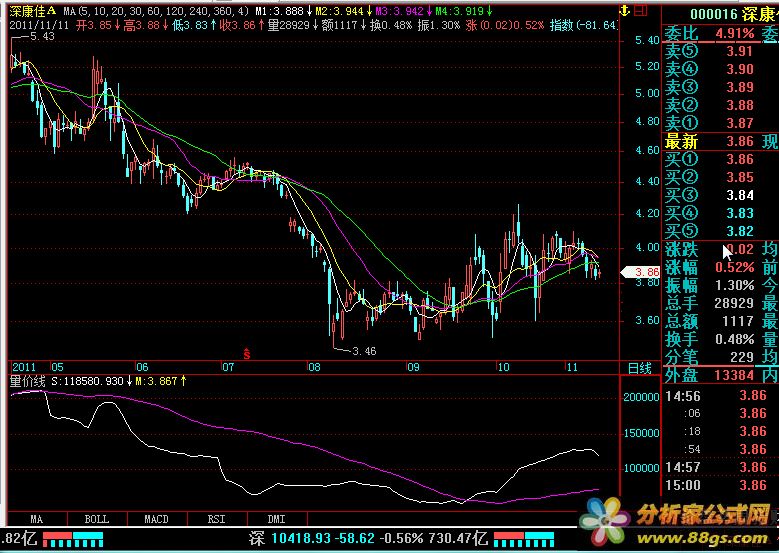Click the 指数(-81.64 readout in header
The image size is (779, 553).
[584, 25]
